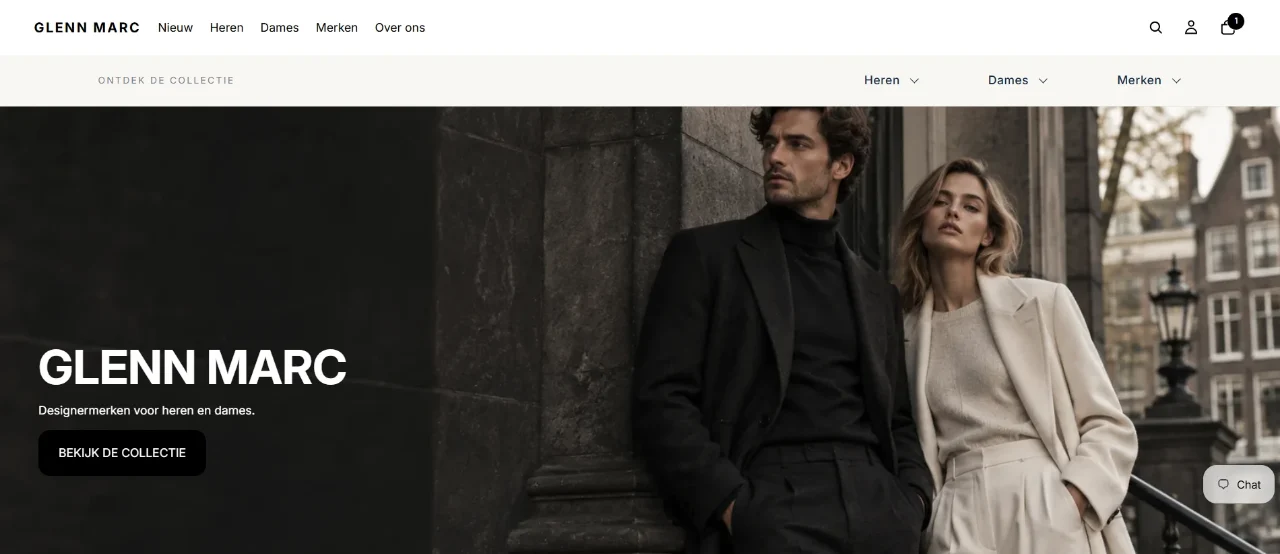Click the Designermerken voor heren en dames tagline

pyautogui.click(x=147, y=410)
